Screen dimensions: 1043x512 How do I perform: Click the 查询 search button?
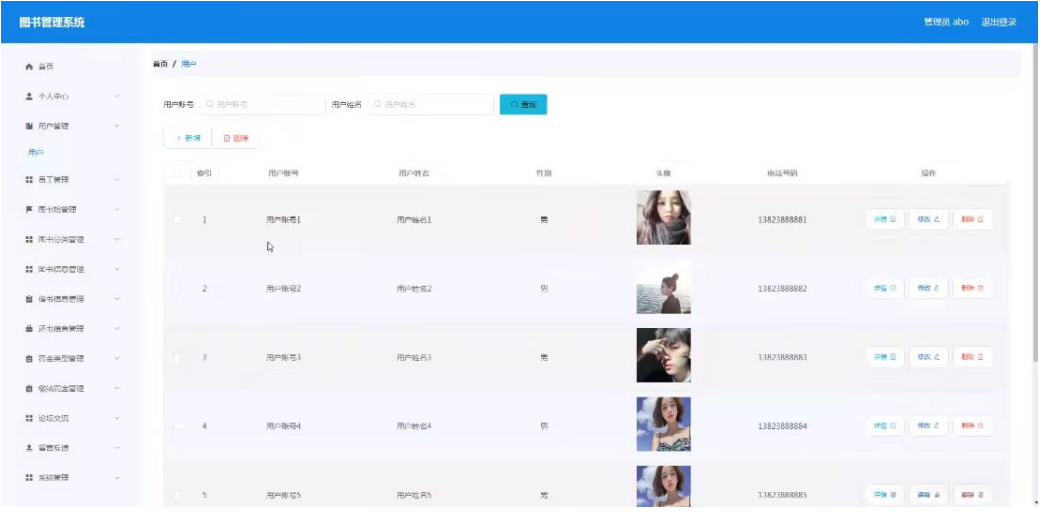523,104
